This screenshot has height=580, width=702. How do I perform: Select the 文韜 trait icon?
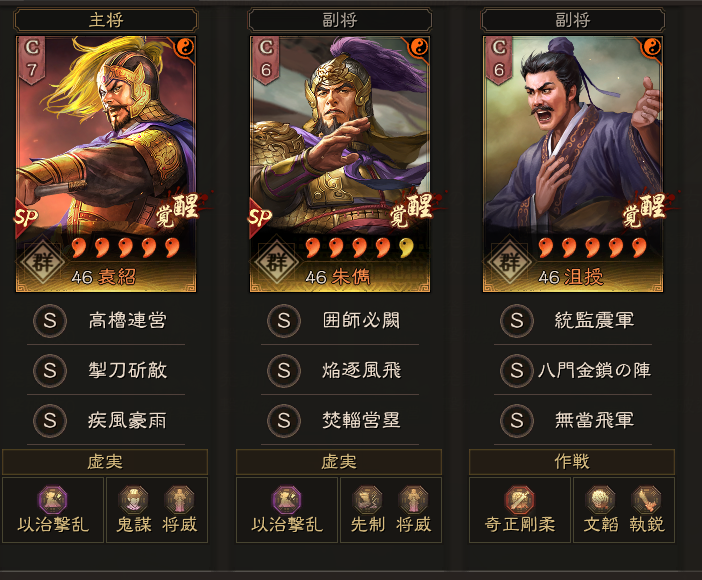[x=600, y=500]
